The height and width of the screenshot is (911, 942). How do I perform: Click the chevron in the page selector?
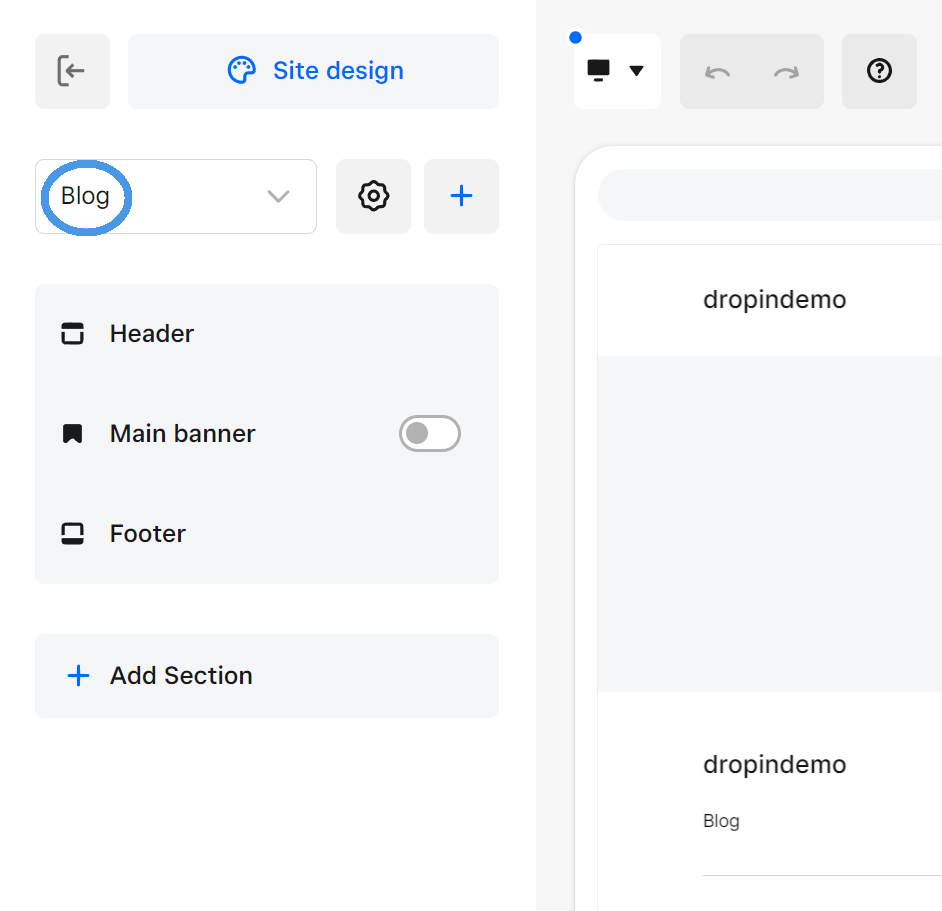pos(278,196)
